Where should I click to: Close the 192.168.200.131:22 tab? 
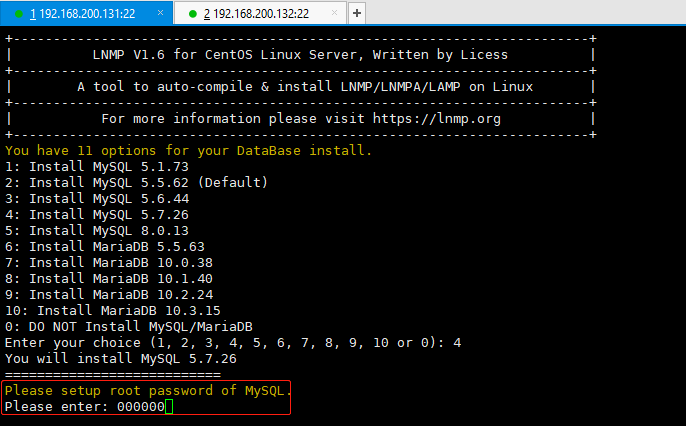coord(161,13)
